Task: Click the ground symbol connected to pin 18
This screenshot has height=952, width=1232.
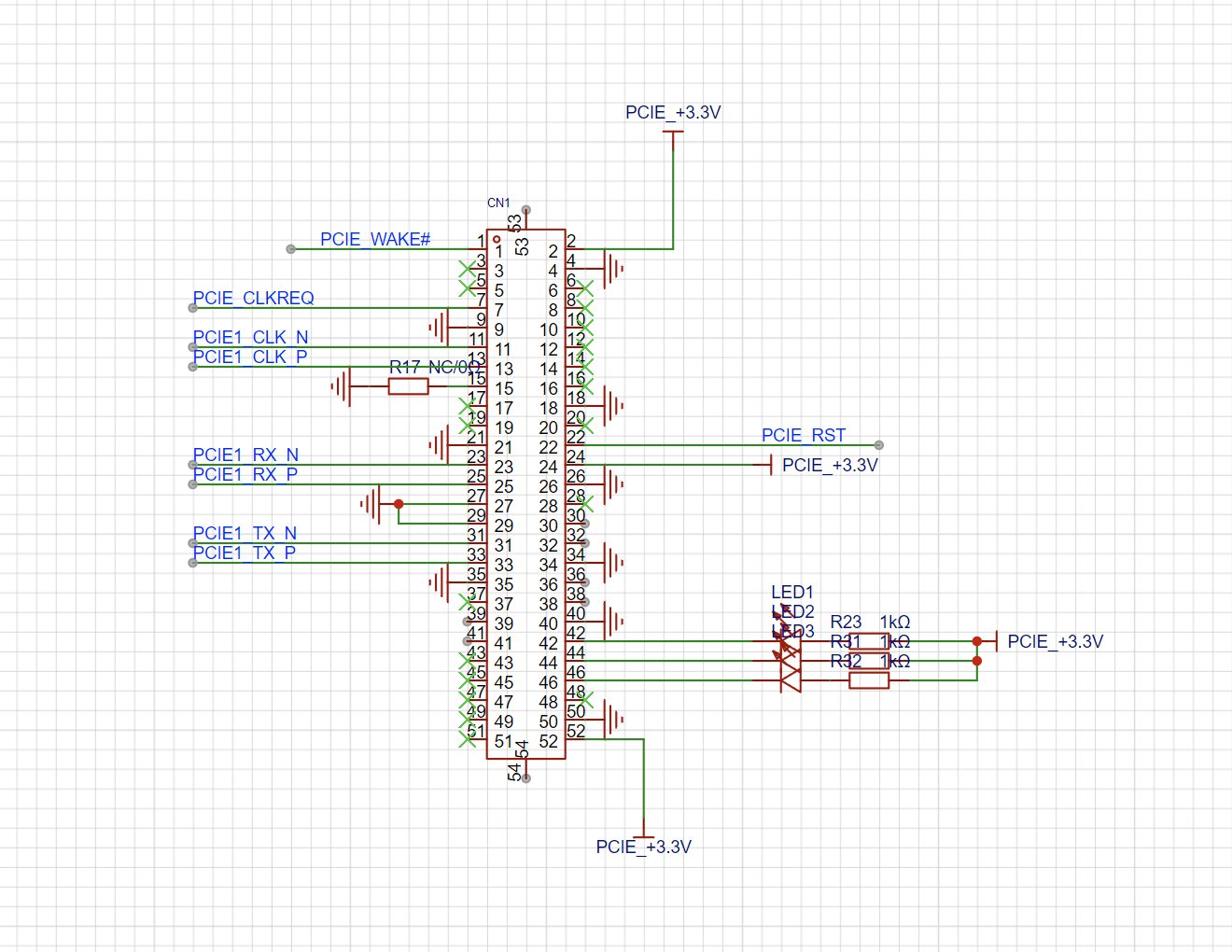Action: point(613,406)
